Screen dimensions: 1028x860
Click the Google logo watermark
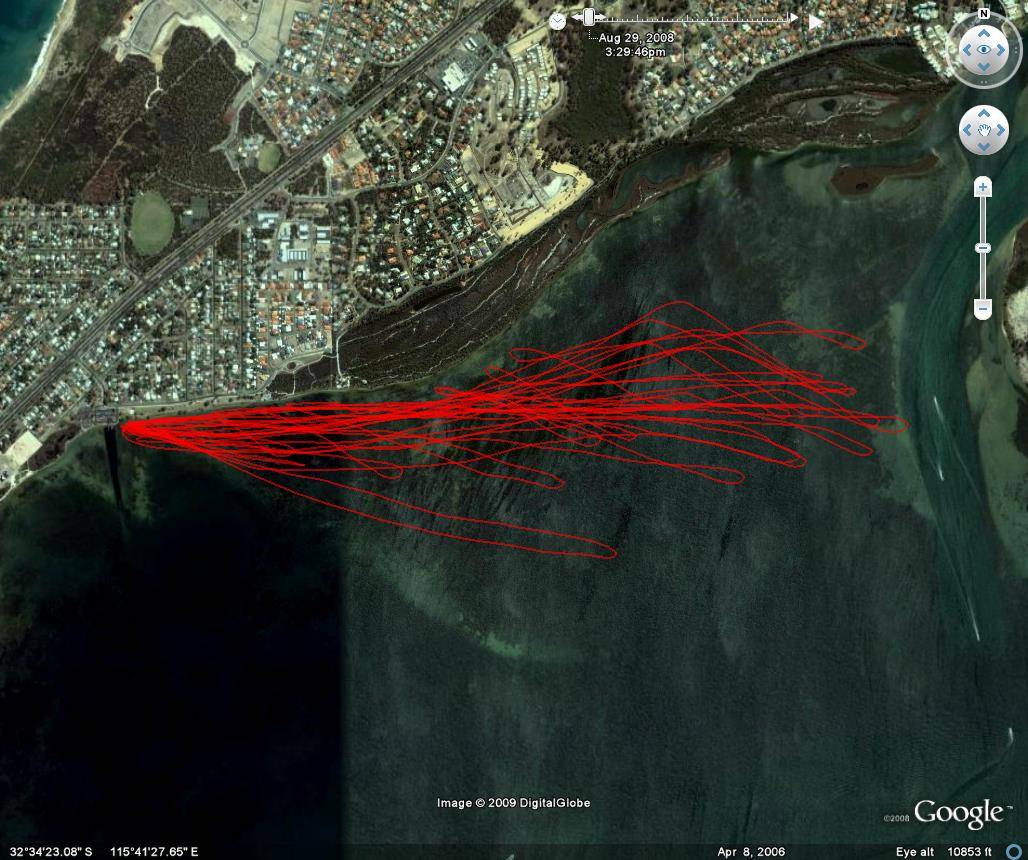(x=957, y=813)
